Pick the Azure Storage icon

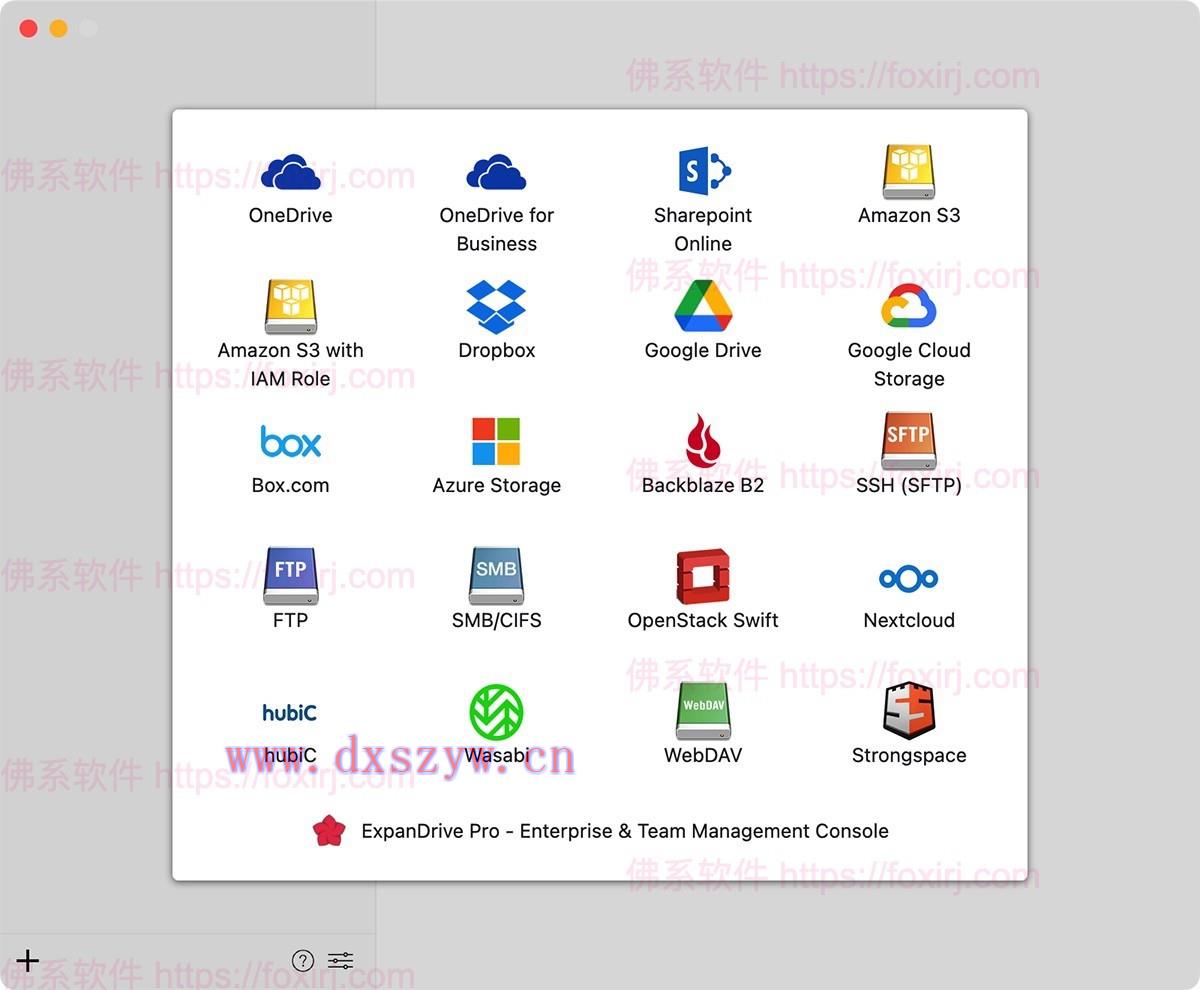click(496, 441)
